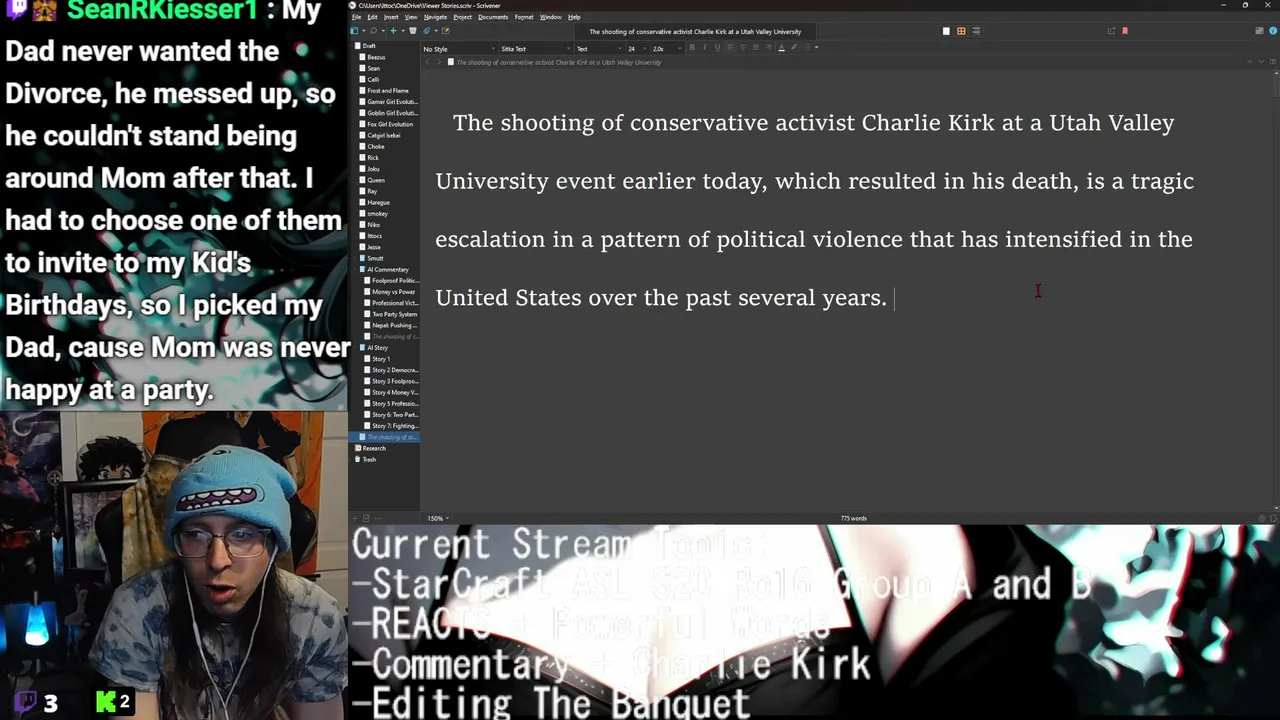The image size is (1280, 720).
Task: Click the green Add document plus icon
Action: click(393, 31)
